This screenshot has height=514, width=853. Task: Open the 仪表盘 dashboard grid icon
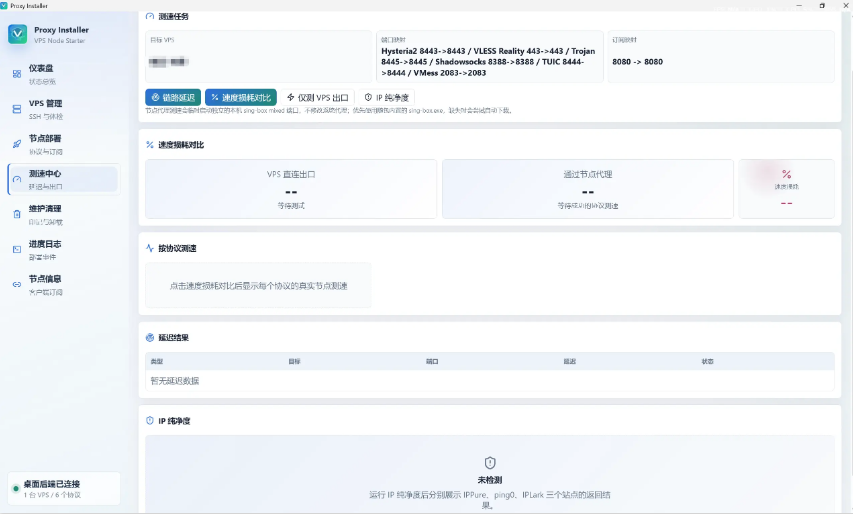(17, 74)
